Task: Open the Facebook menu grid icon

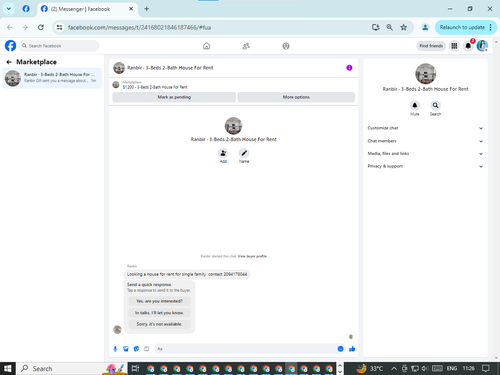Action: point(454,46)
